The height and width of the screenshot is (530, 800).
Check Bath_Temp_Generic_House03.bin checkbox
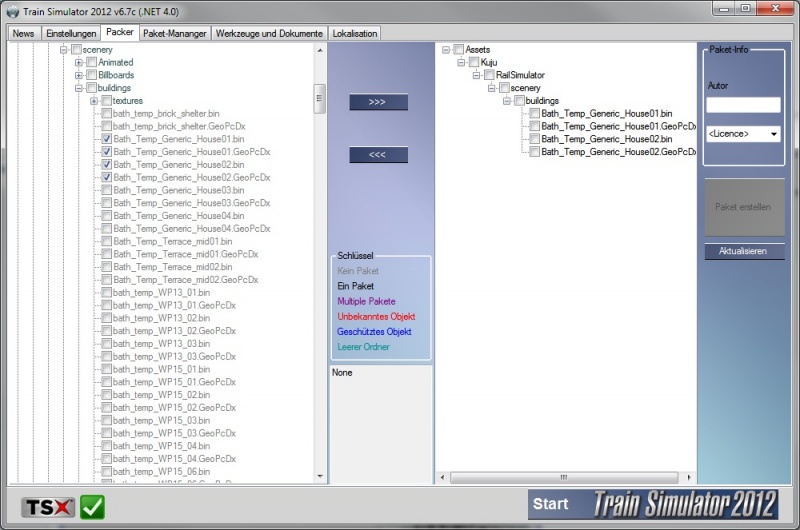click(107, 190)
